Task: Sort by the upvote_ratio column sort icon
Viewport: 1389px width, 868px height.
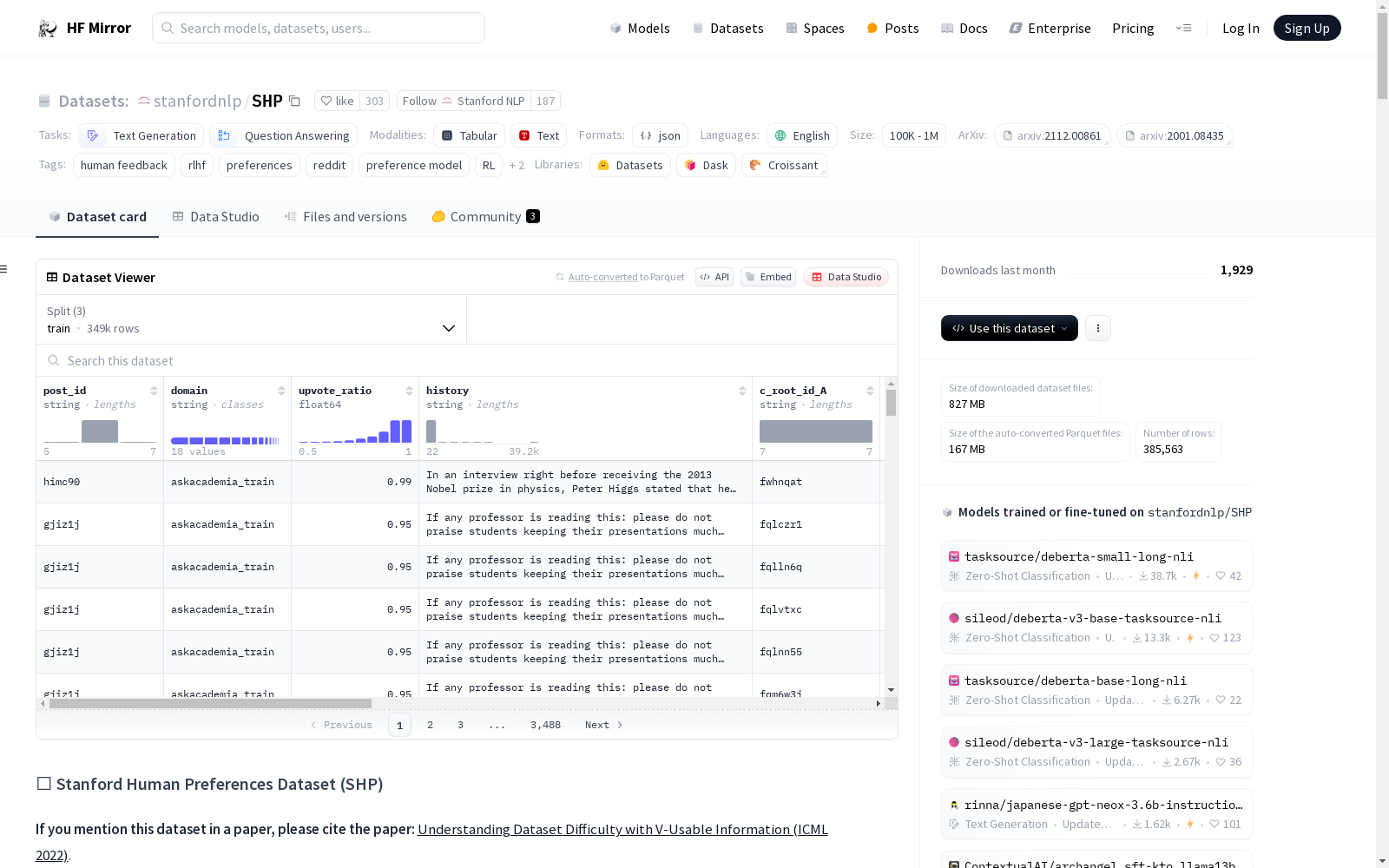Action: point(409,391)
